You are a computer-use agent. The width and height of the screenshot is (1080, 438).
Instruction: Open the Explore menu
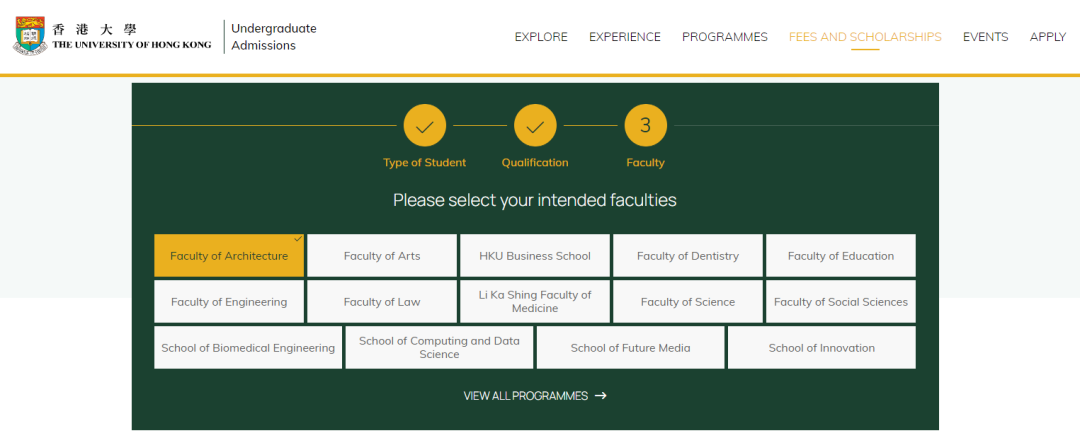coord(541,37)
